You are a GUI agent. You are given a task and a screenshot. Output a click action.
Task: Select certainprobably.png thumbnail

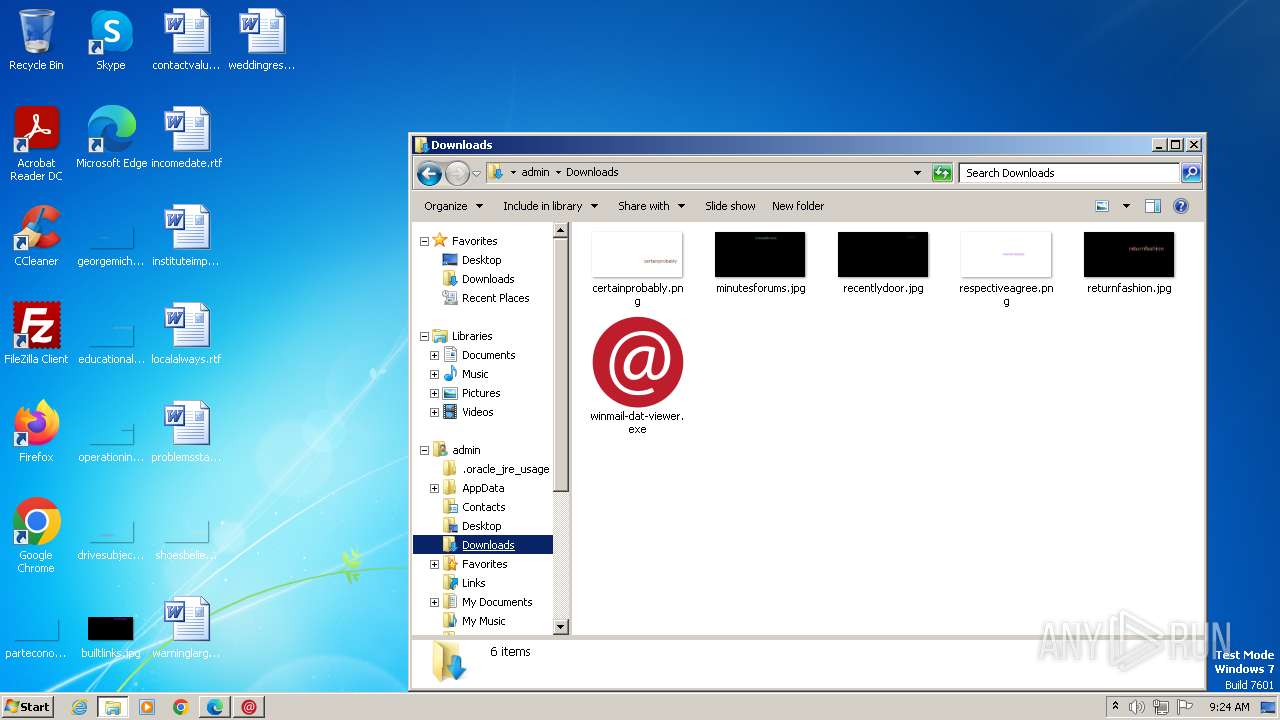tap(637, 268)
